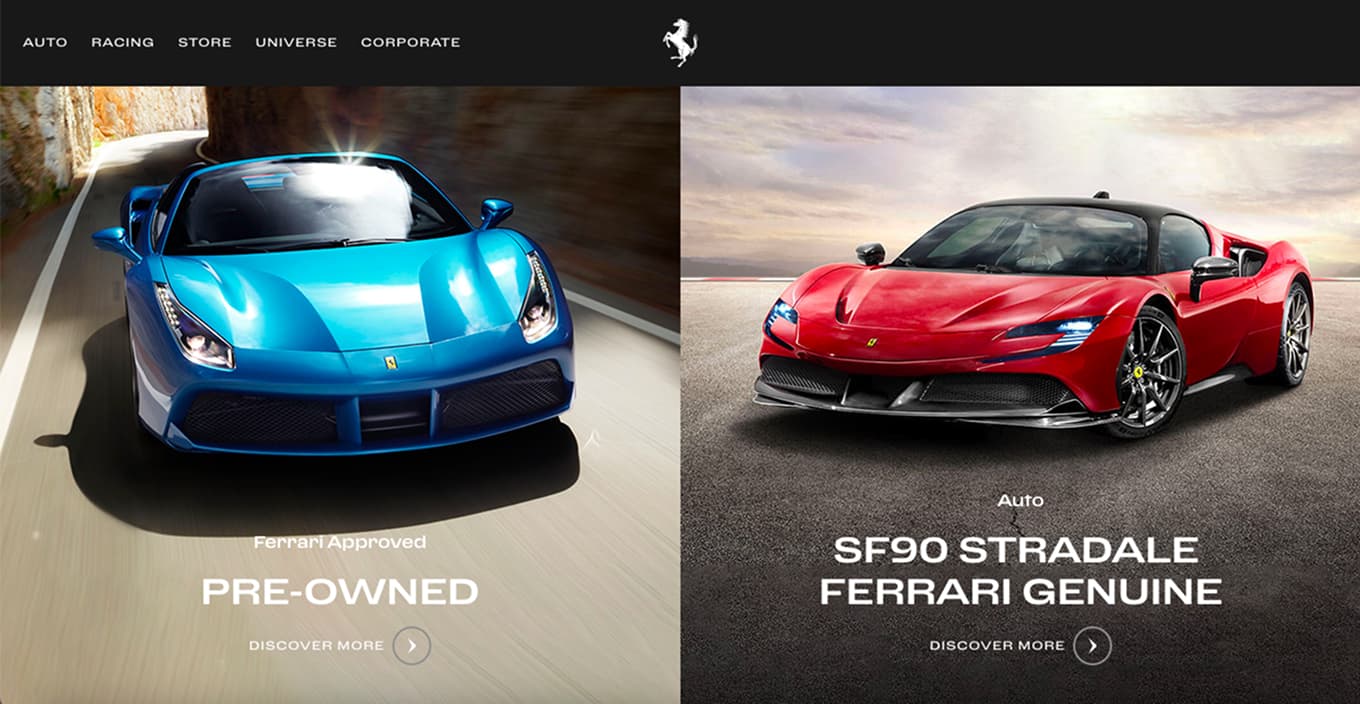The height and width of the screenshot is (704, 1360).
Task: Click the SF90 STRADALE headline text
Action: tap(1016, 550)
